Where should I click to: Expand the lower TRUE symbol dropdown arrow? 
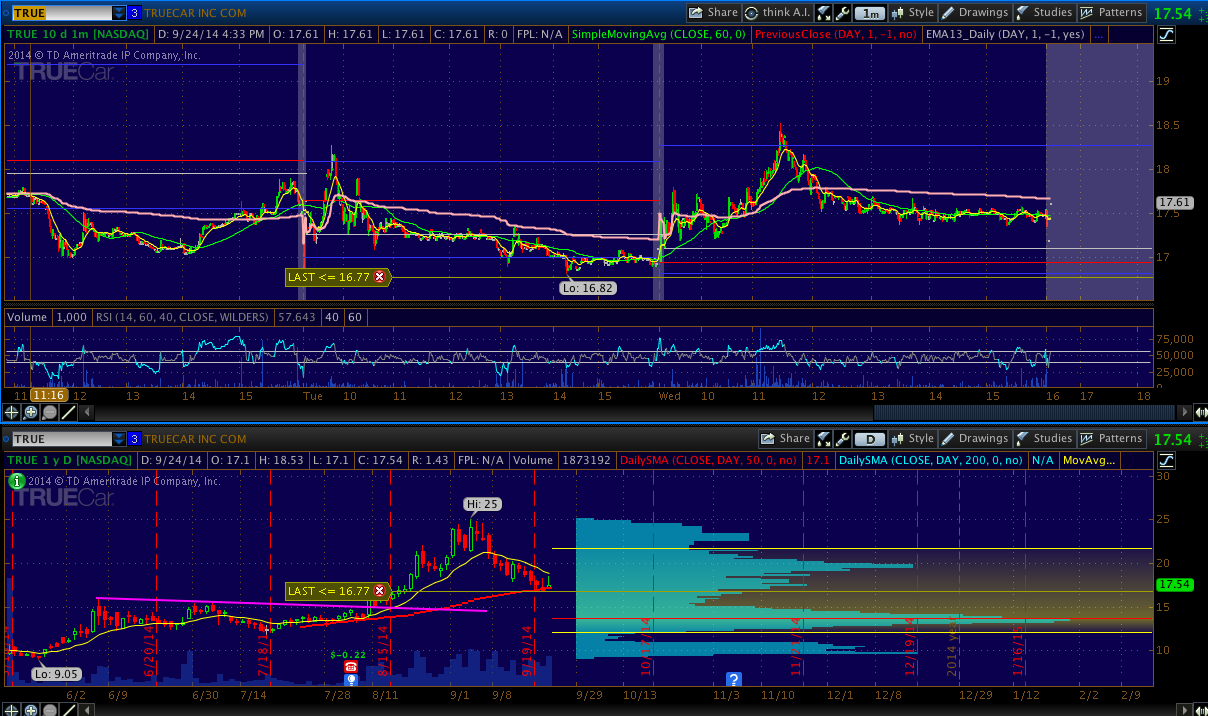coord(119,439)
